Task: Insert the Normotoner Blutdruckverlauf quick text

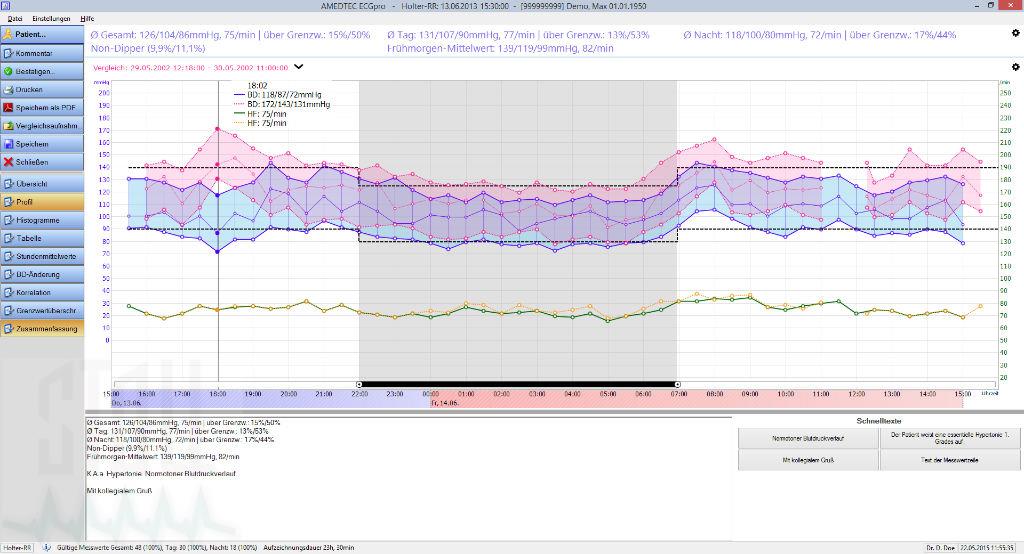Action: tap(808, 437)
